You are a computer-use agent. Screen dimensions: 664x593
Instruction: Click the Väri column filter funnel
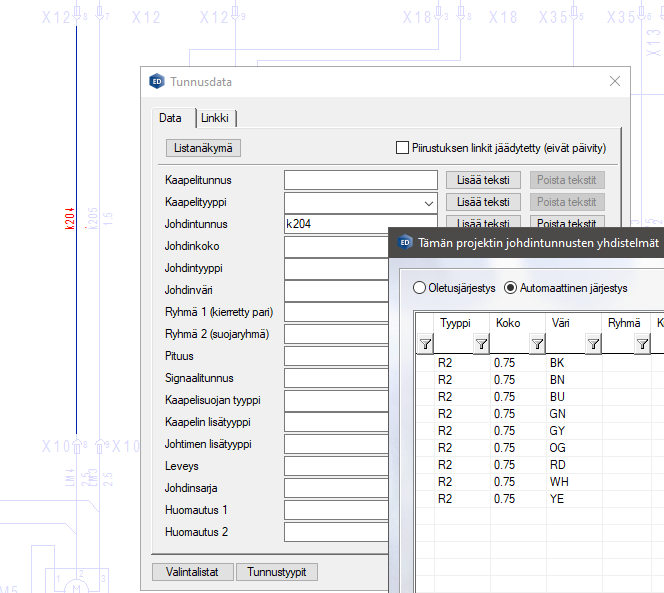tap(593, 344)
